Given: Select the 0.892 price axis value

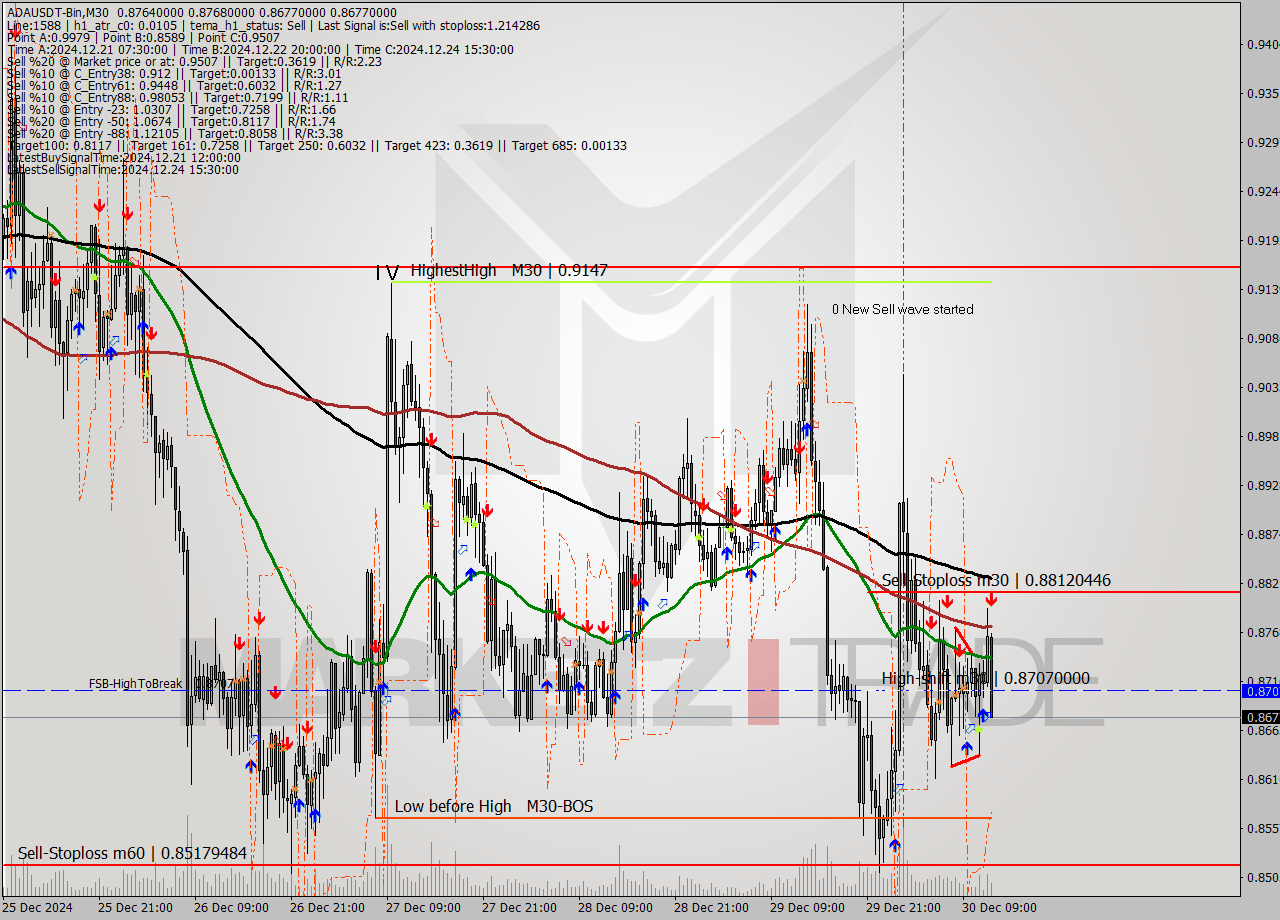Looking at the screenshot, I should point(1262,485).
